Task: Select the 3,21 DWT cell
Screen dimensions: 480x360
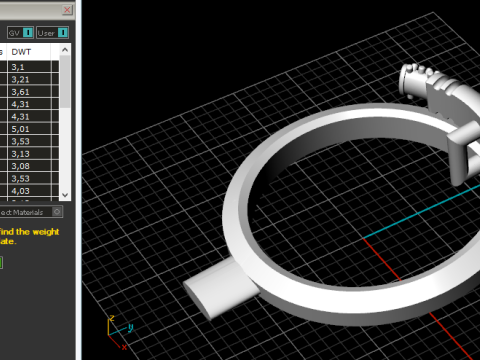Action: pyautogui.click(x=29, y=79)
